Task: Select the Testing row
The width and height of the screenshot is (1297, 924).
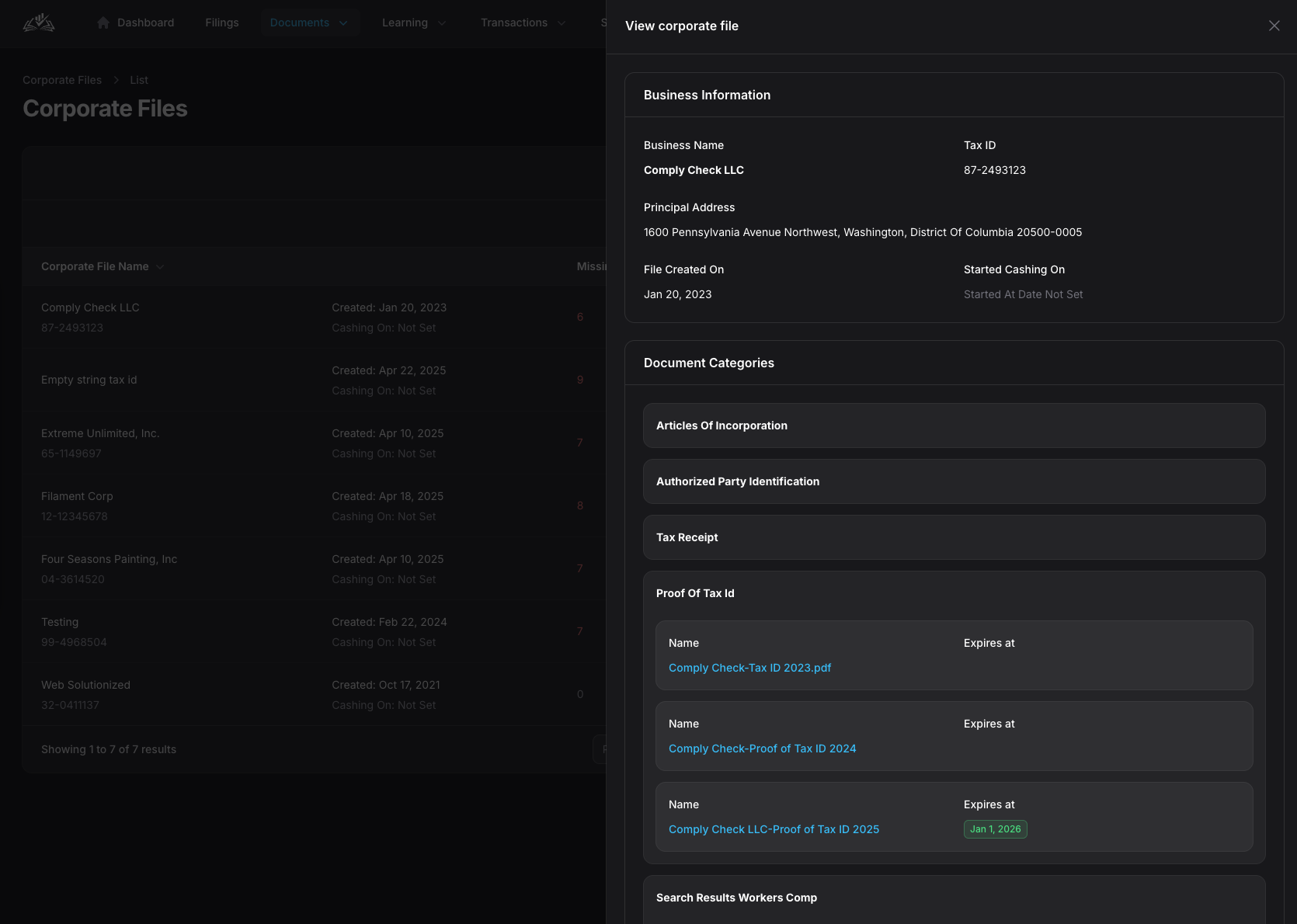Action: click(314, 631)
